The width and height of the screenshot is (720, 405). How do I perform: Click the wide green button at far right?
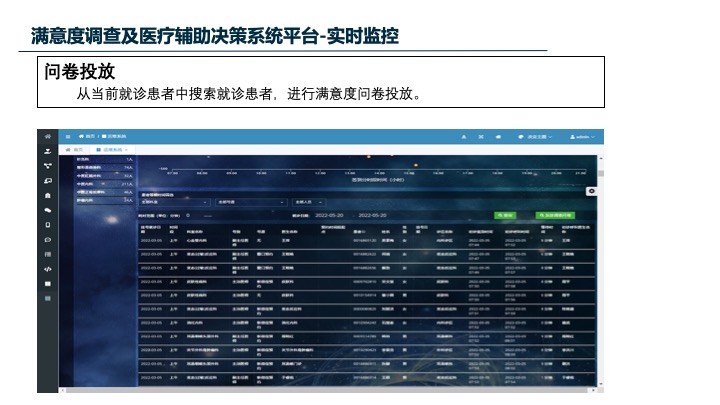click(x=555, y=215)
